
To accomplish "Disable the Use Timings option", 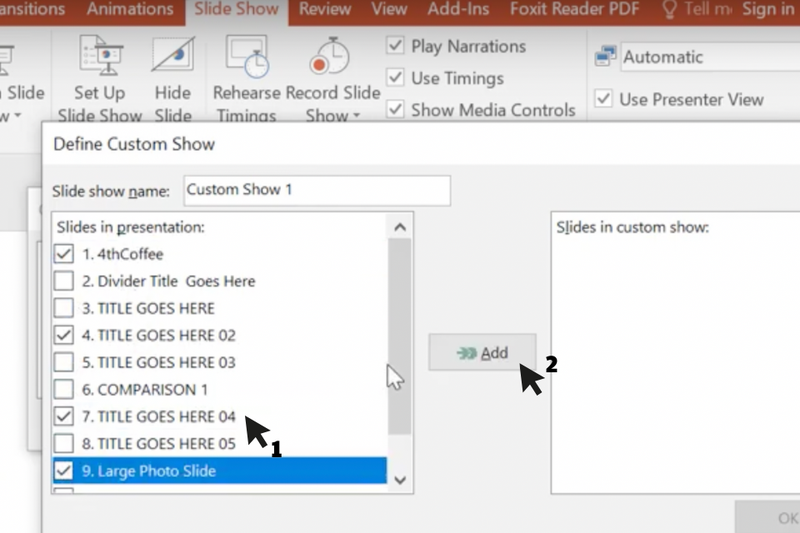I will pos(396,78).
